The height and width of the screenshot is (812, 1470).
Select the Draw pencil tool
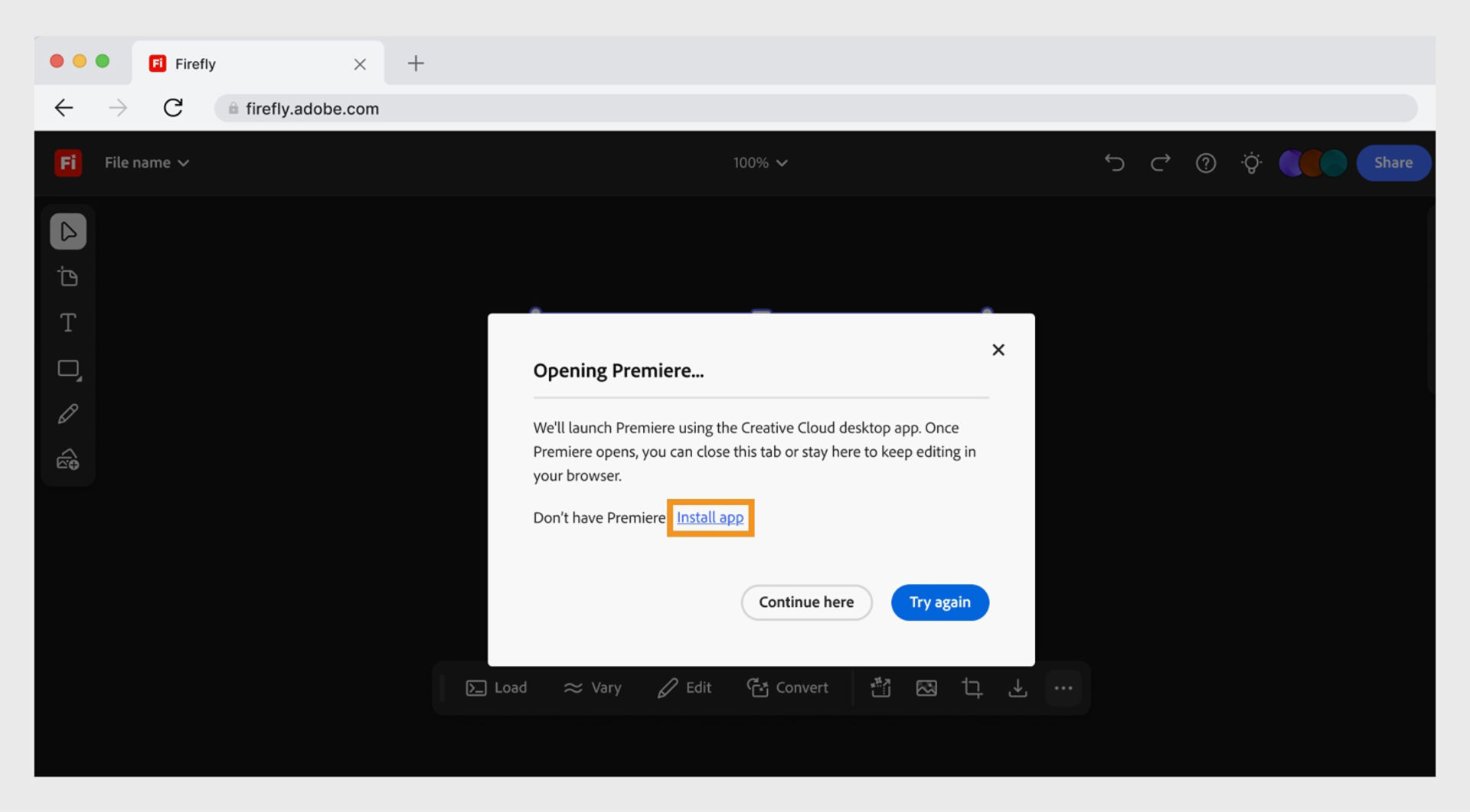[68, 413]
